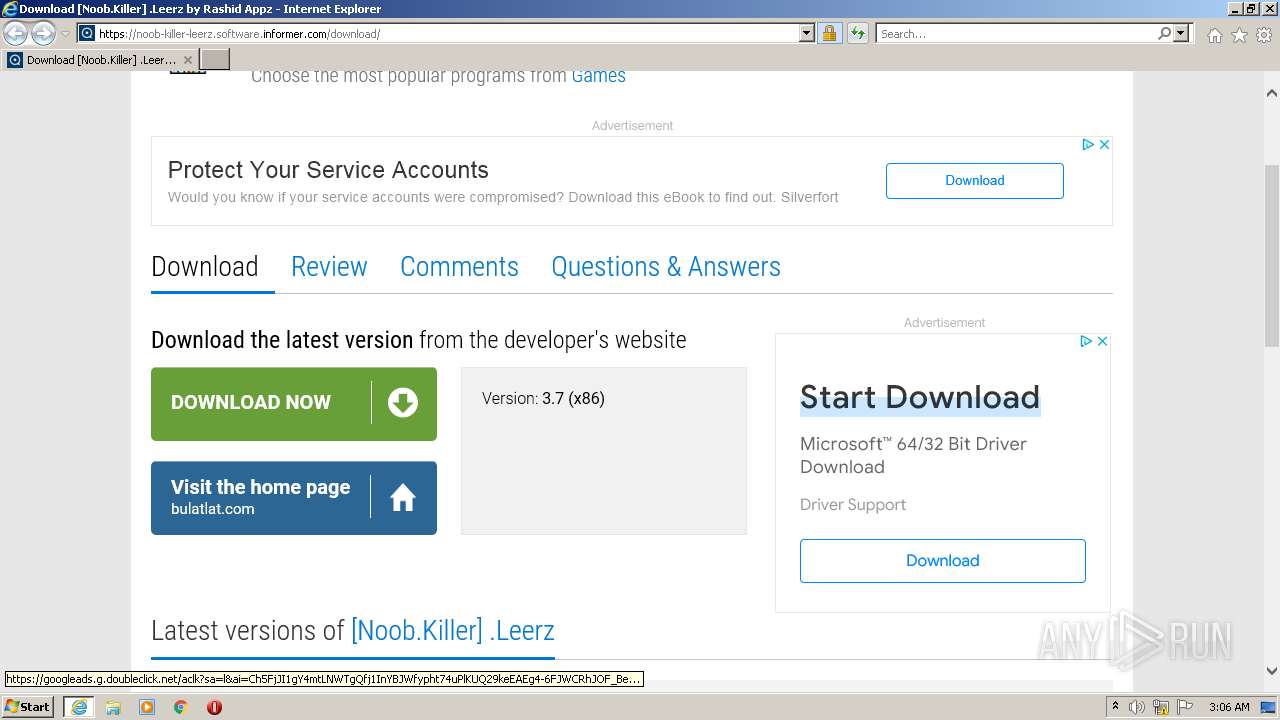Open the Action Center flag icon

tap(1185, 707)
